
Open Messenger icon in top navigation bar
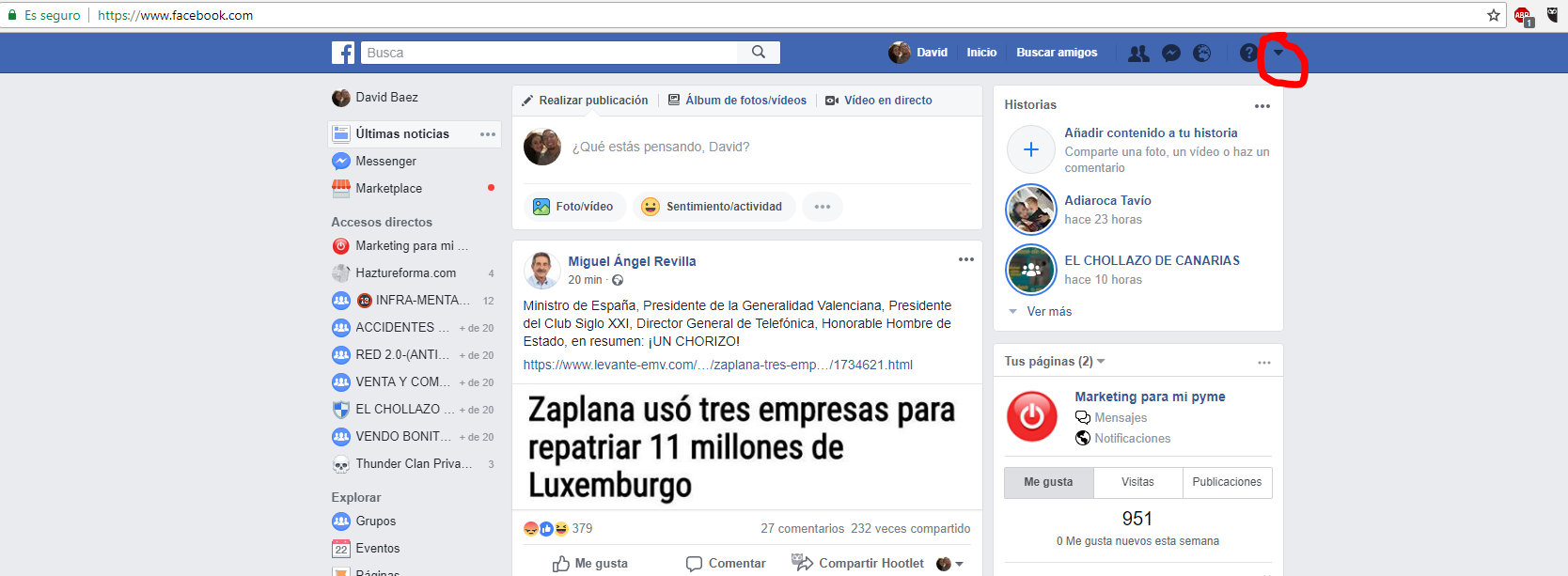(x=1170, y=54)
